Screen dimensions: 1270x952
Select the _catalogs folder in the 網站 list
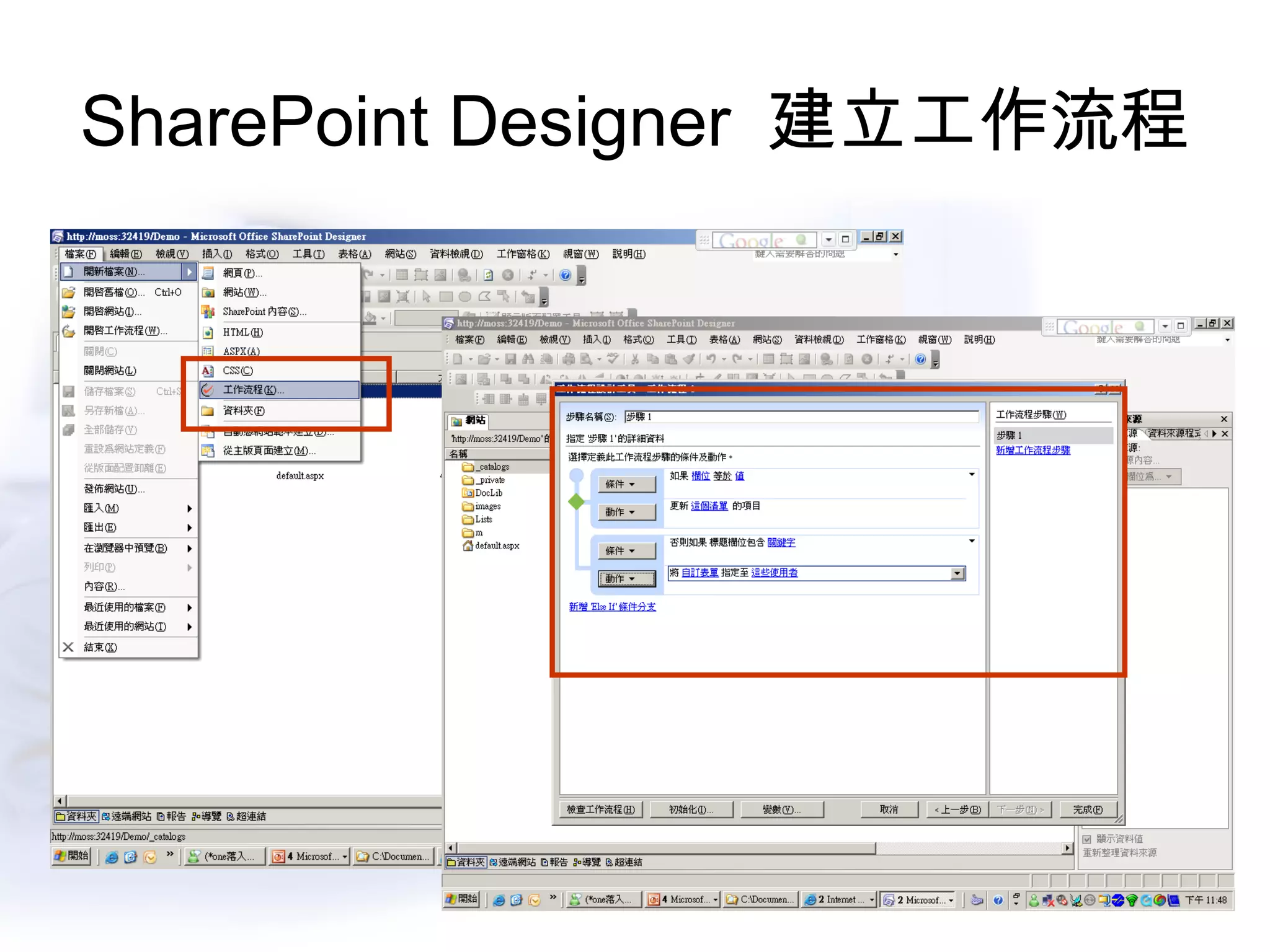pyautogui.click(x=486, y=467)
